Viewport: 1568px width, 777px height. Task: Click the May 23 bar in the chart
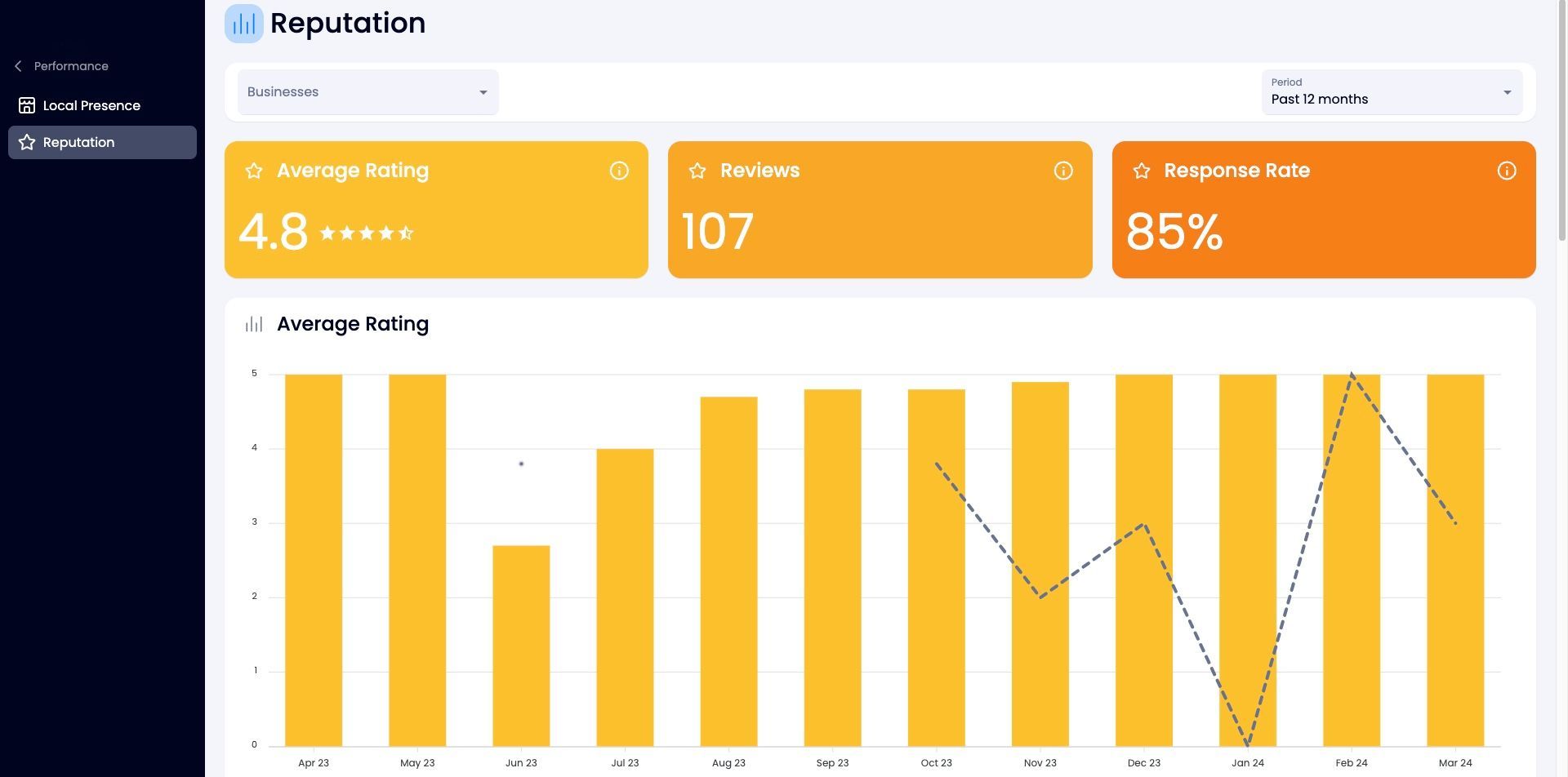point(417,560)
